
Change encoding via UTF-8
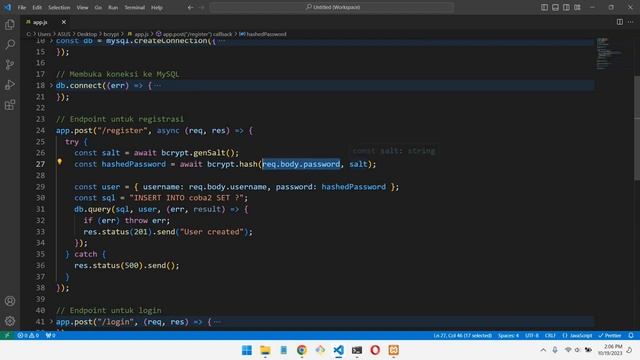click(532, 335)
